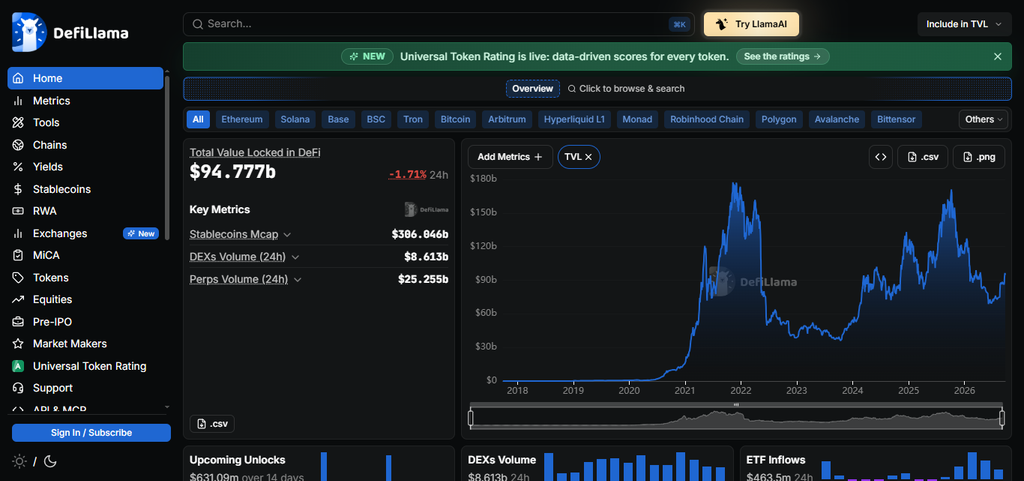1024x481 pixels.
Task: Open the Support page
Action: [85, 388]
